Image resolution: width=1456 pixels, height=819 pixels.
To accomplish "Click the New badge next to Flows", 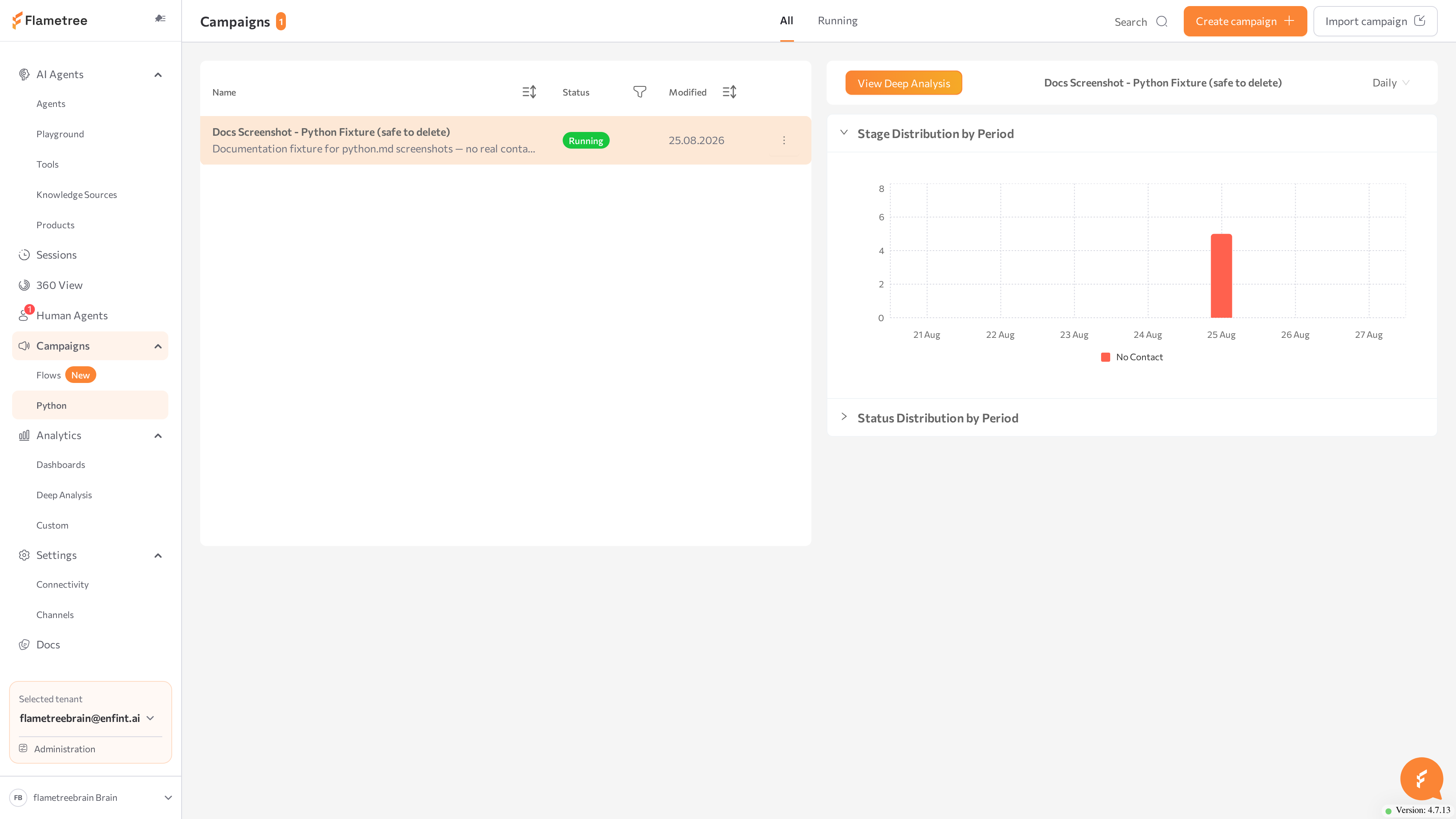I will [80, 375].
